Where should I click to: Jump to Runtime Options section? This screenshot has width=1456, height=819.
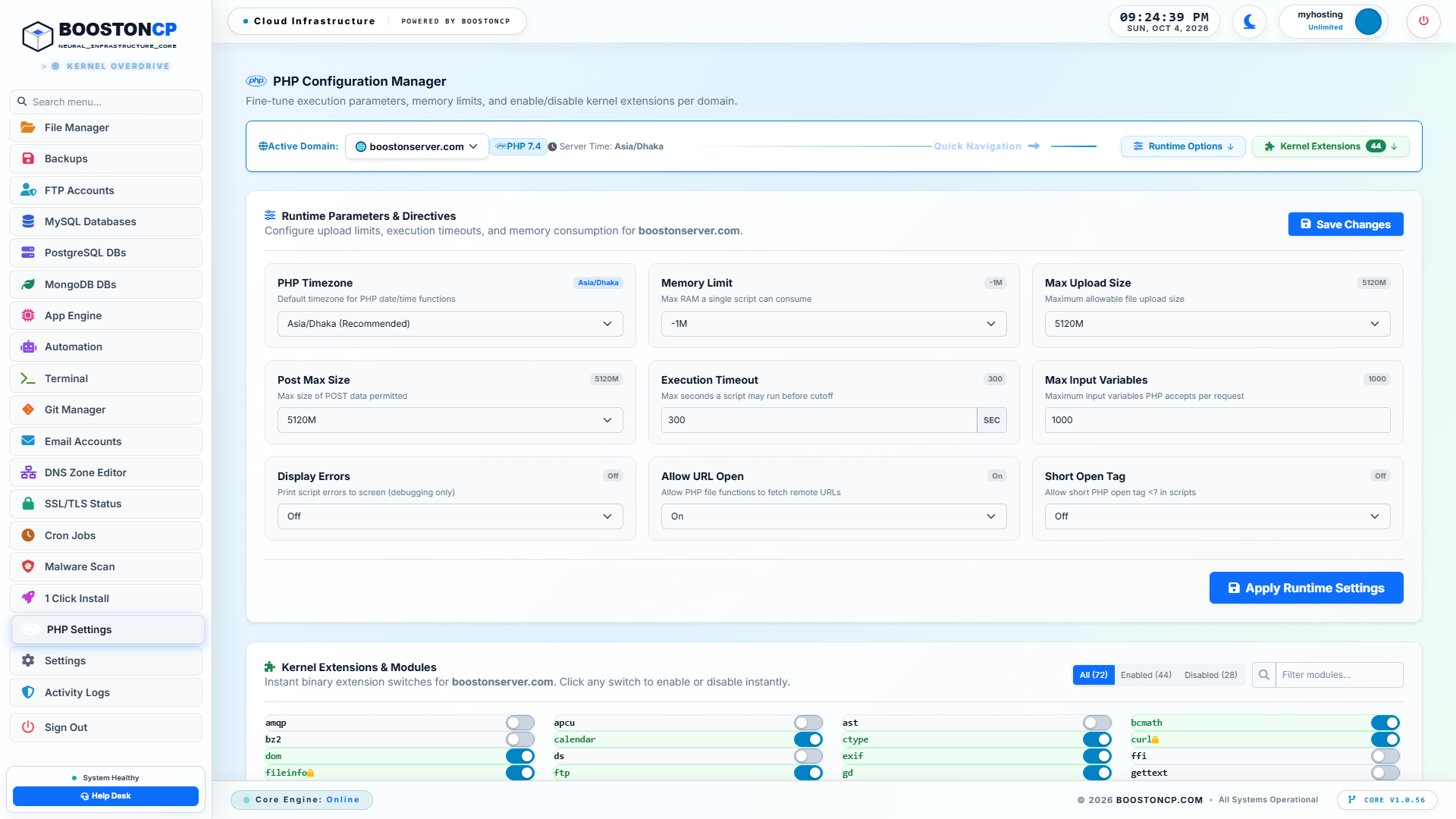(x=1183, y=146)
